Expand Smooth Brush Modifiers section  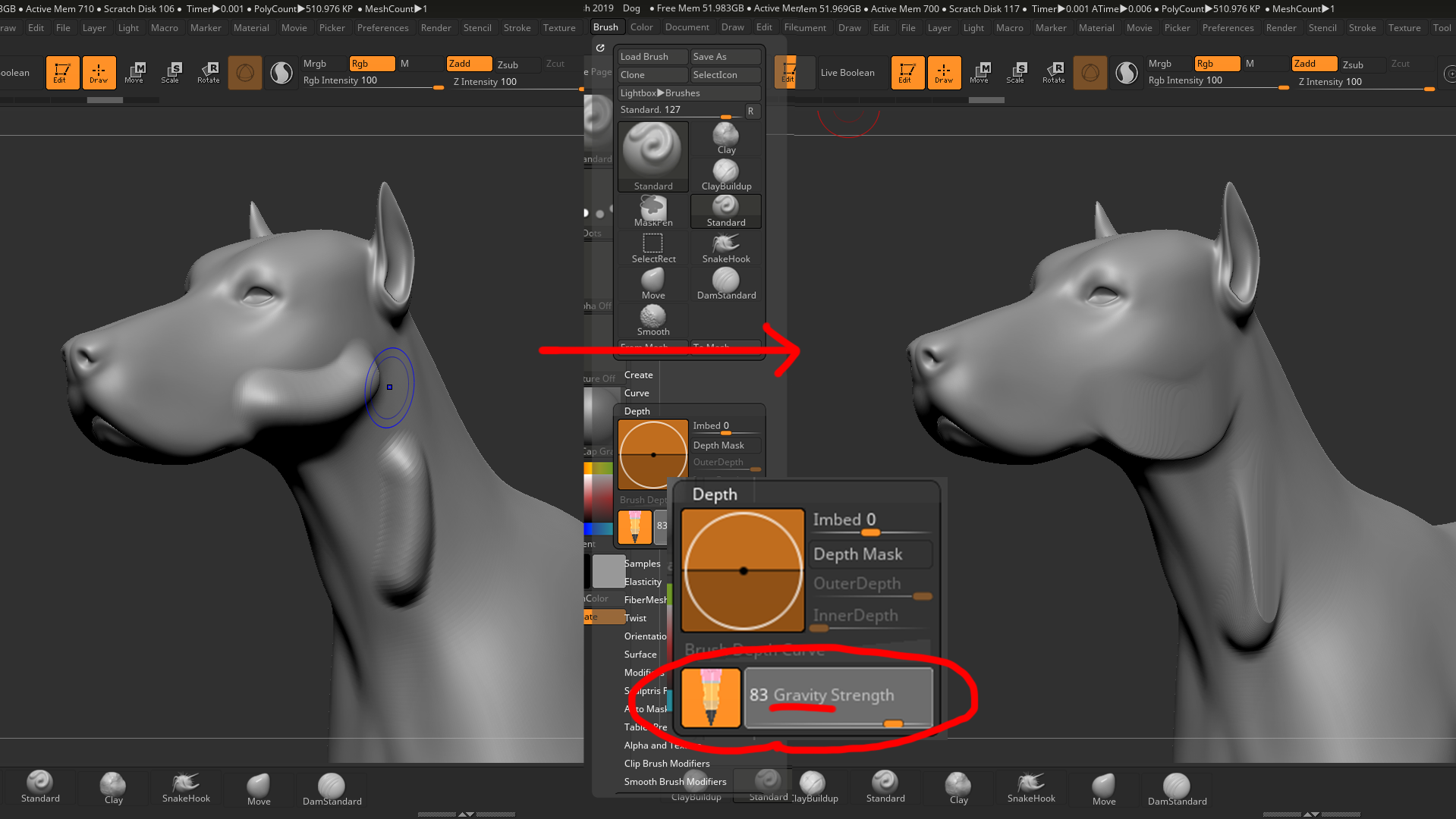[x=675, y=782]
